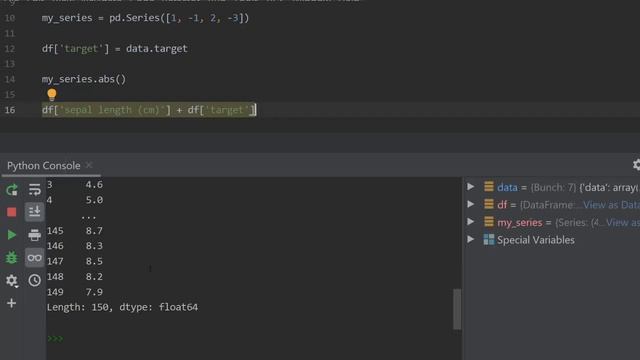
Task: Open console settings gear in left toolbar
Action: click(x=11, y=280)
